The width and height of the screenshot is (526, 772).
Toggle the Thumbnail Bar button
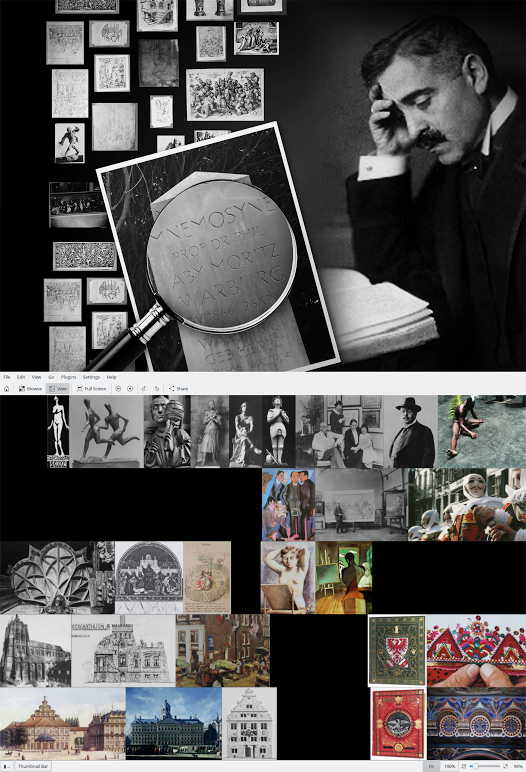33,767
